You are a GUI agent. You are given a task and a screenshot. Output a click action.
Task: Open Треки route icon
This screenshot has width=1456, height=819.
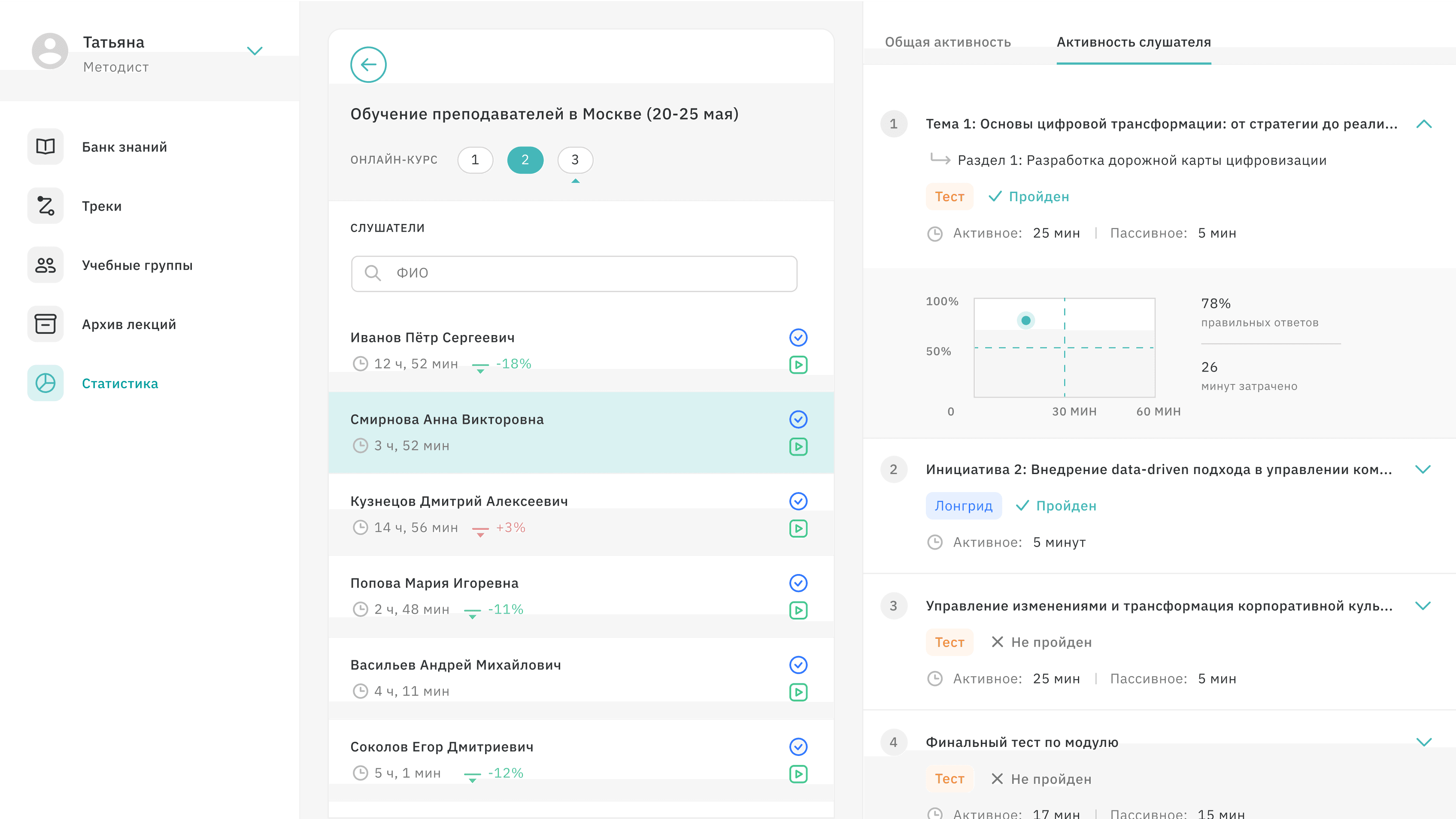click(x=45, y=206)
